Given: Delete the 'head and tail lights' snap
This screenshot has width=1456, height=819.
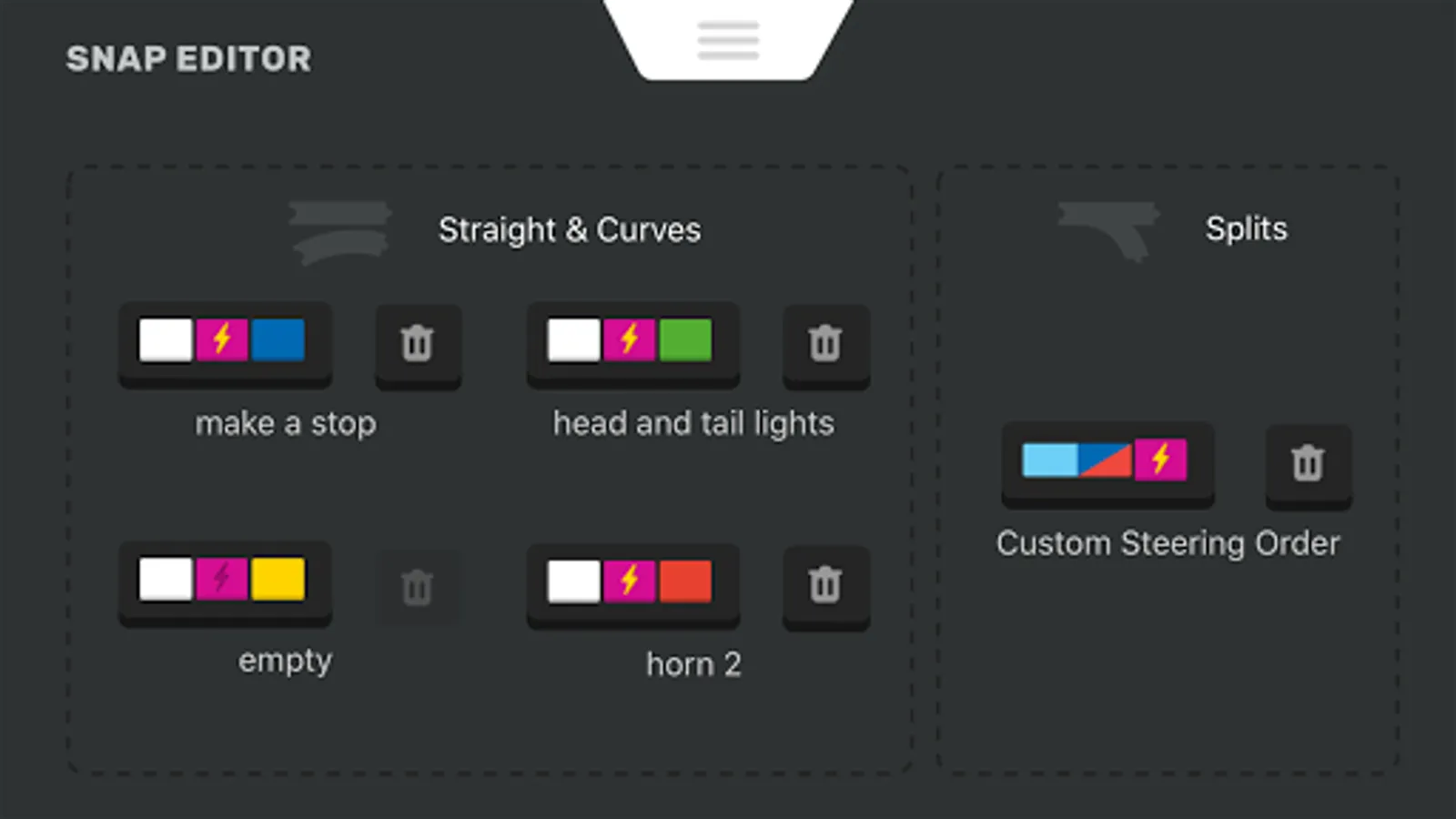Looking at the screenshot, I should 825,344.
